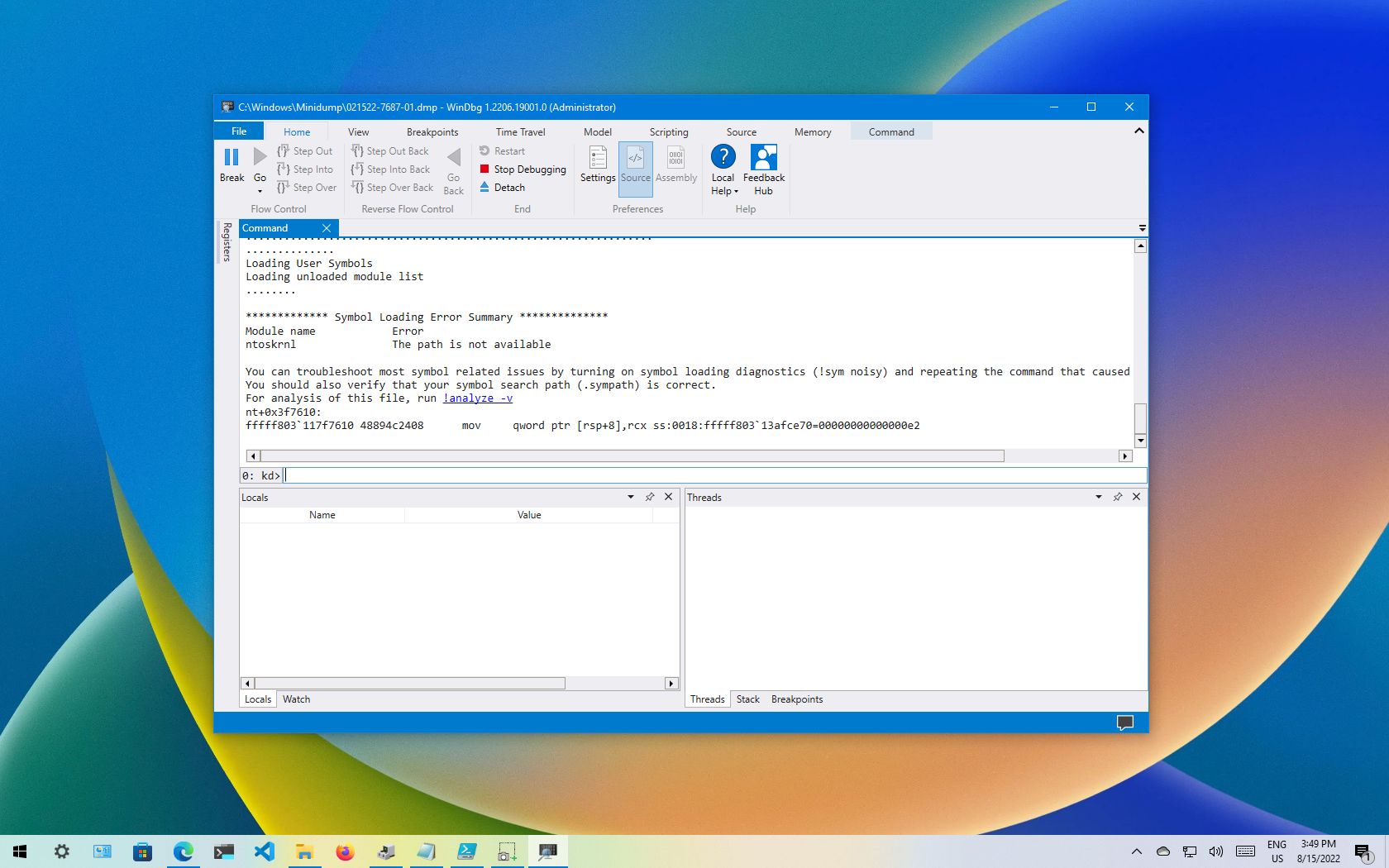
Task: Open the feedback chat icon in status bar
Action: 1124,723
